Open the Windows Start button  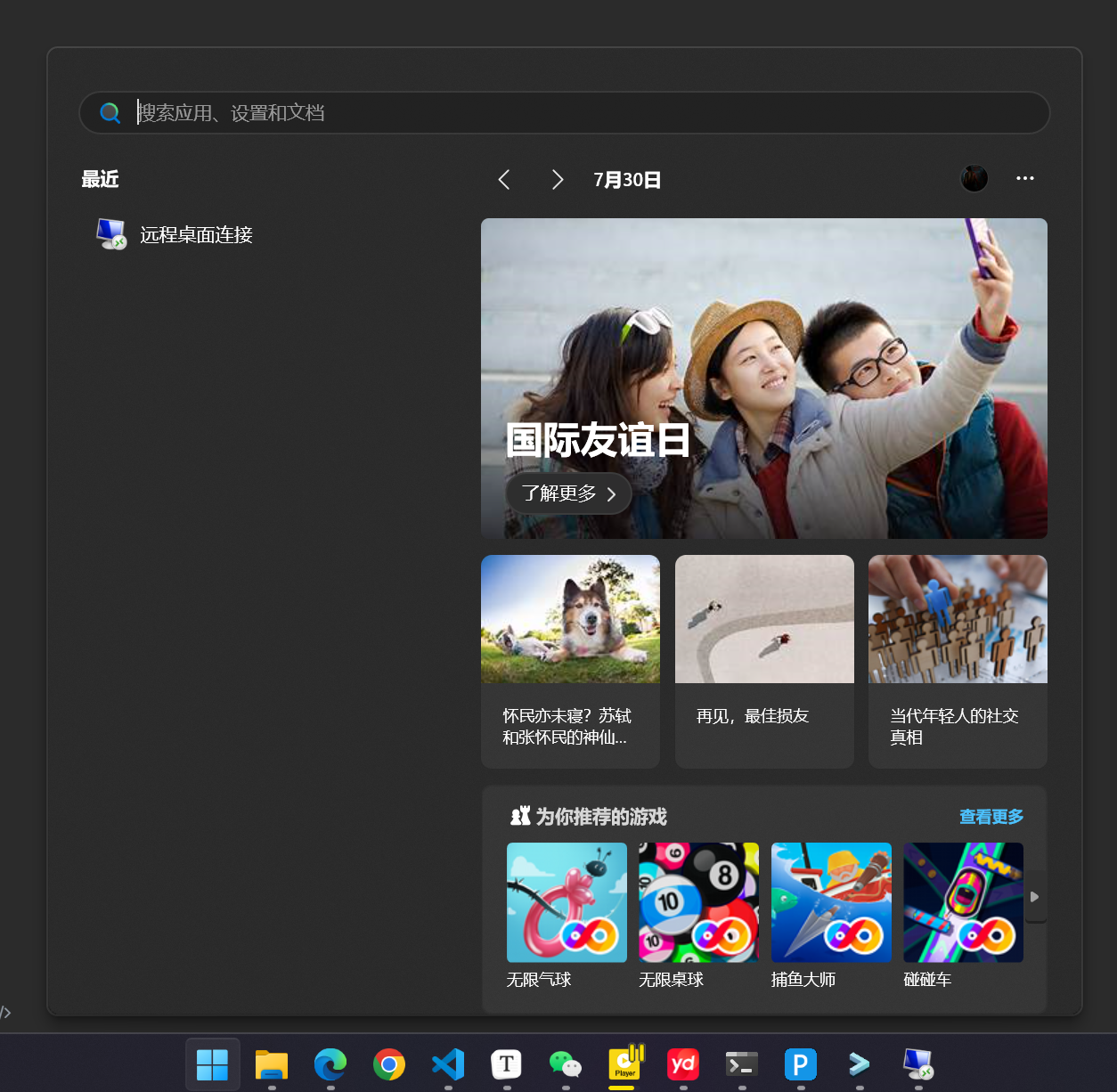pos(212,1064)
